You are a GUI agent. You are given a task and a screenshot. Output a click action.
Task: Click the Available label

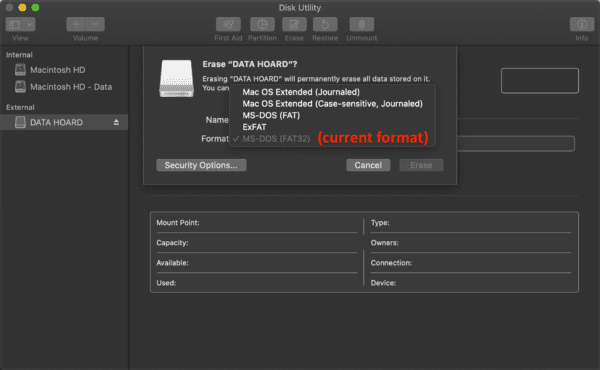click(x=172, y=263)
